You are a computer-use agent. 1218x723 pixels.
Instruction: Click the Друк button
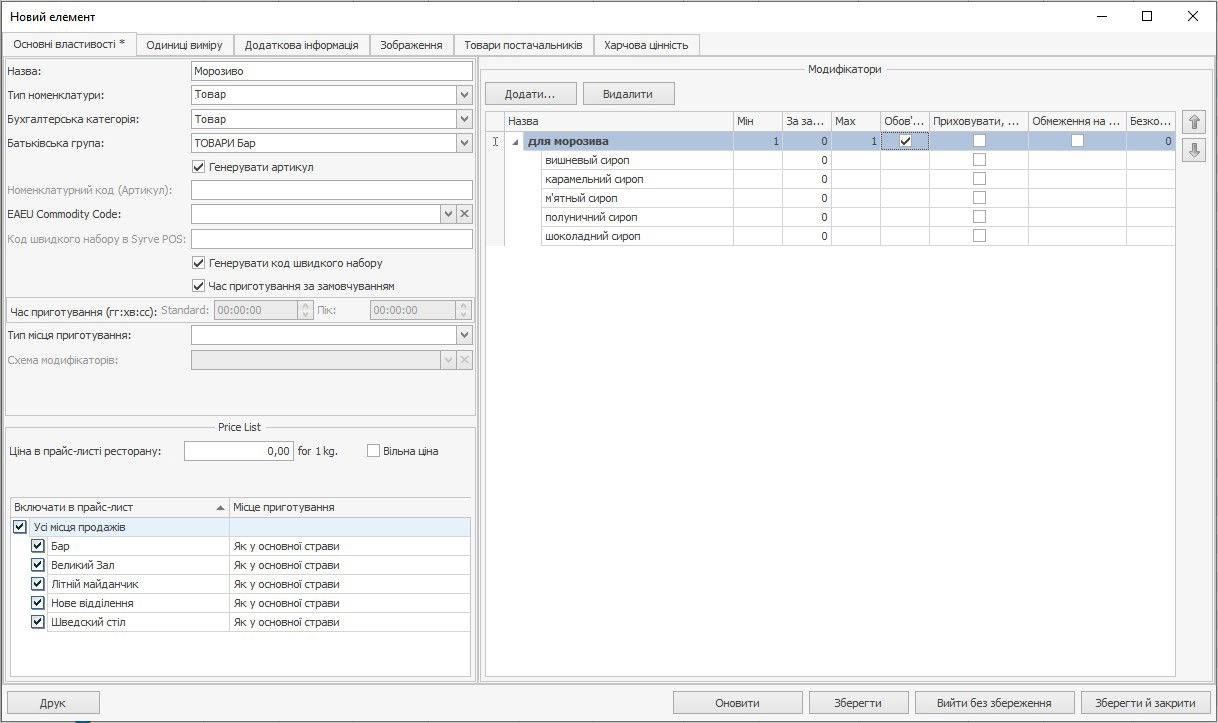pos(53,702)
